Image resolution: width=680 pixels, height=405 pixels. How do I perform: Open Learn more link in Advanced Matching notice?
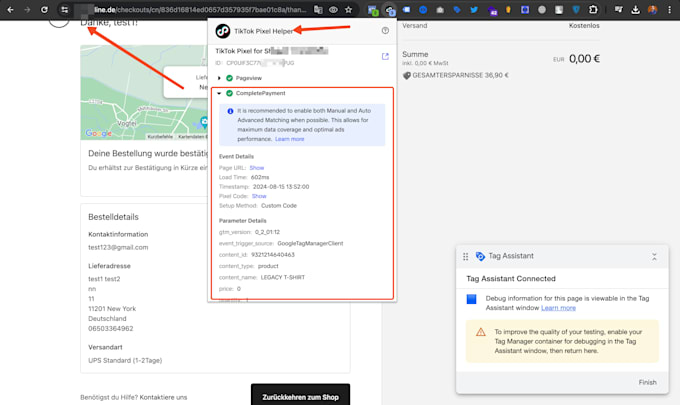point(289,139)
